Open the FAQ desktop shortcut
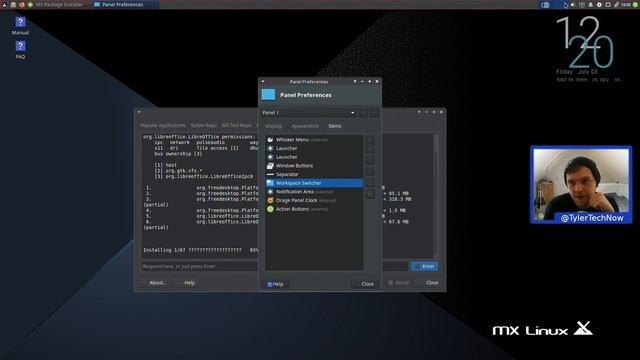 pos(20,50)
